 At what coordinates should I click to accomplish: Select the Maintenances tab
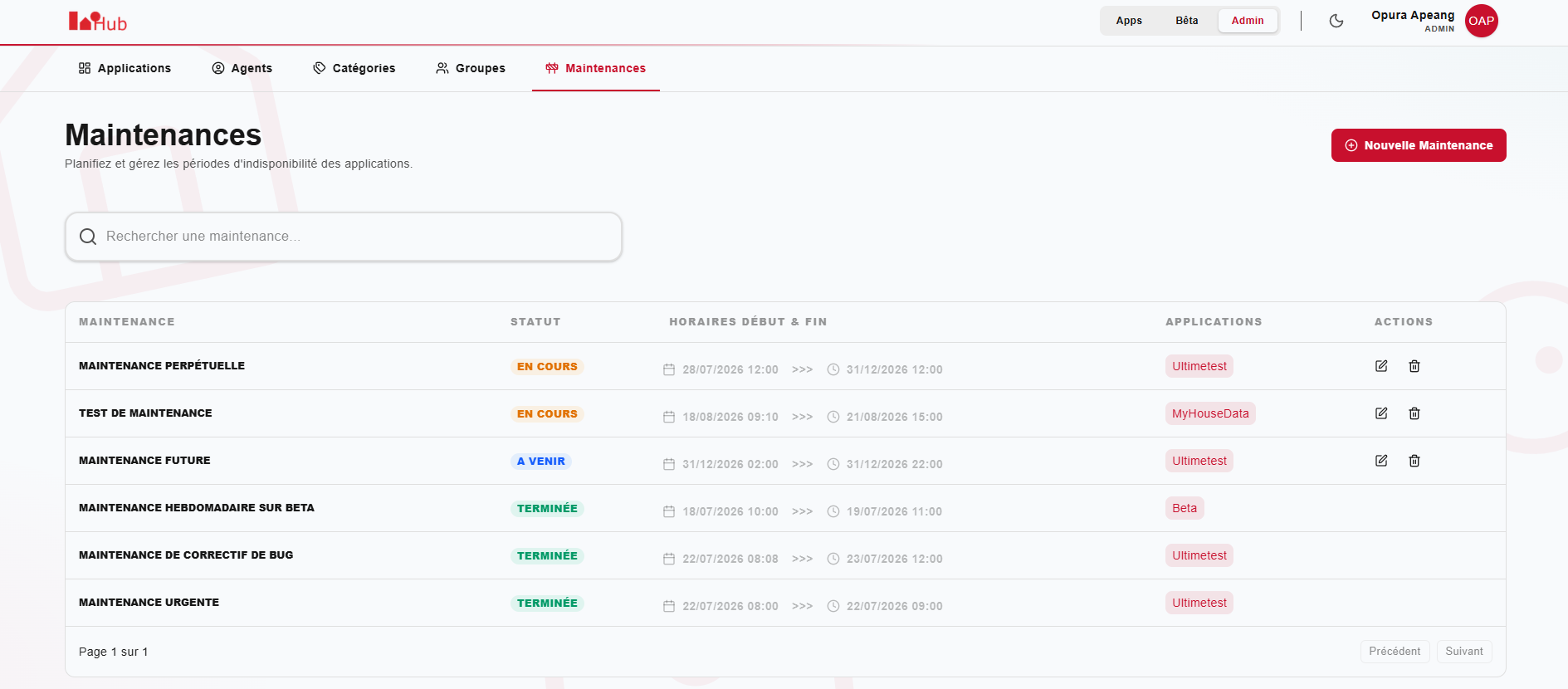[595, 68]
